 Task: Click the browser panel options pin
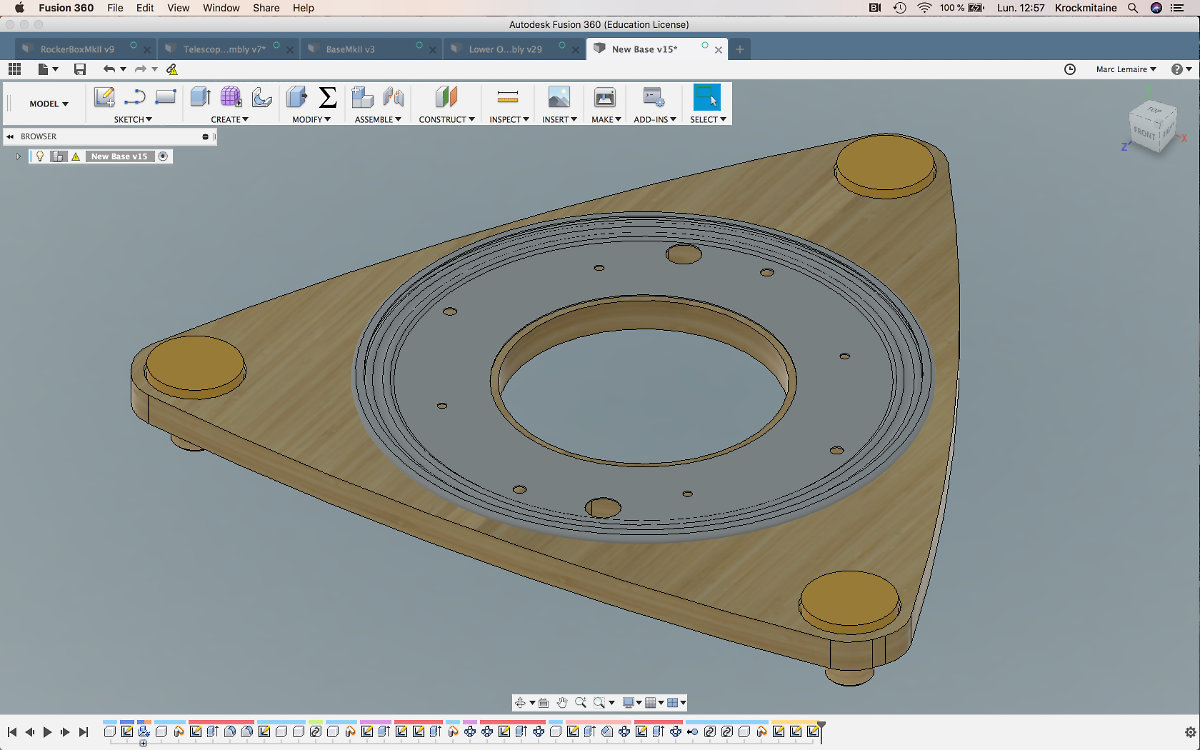[205, 136]
